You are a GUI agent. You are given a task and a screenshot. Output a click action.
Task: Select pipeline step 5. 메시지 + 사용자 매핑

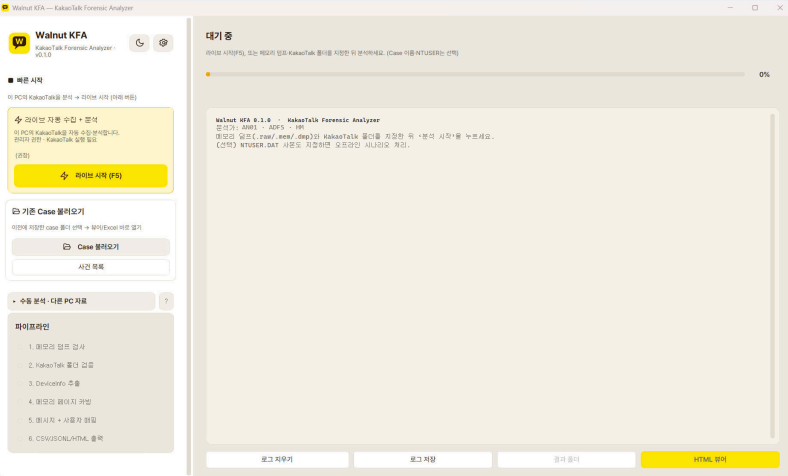point(62,420)
